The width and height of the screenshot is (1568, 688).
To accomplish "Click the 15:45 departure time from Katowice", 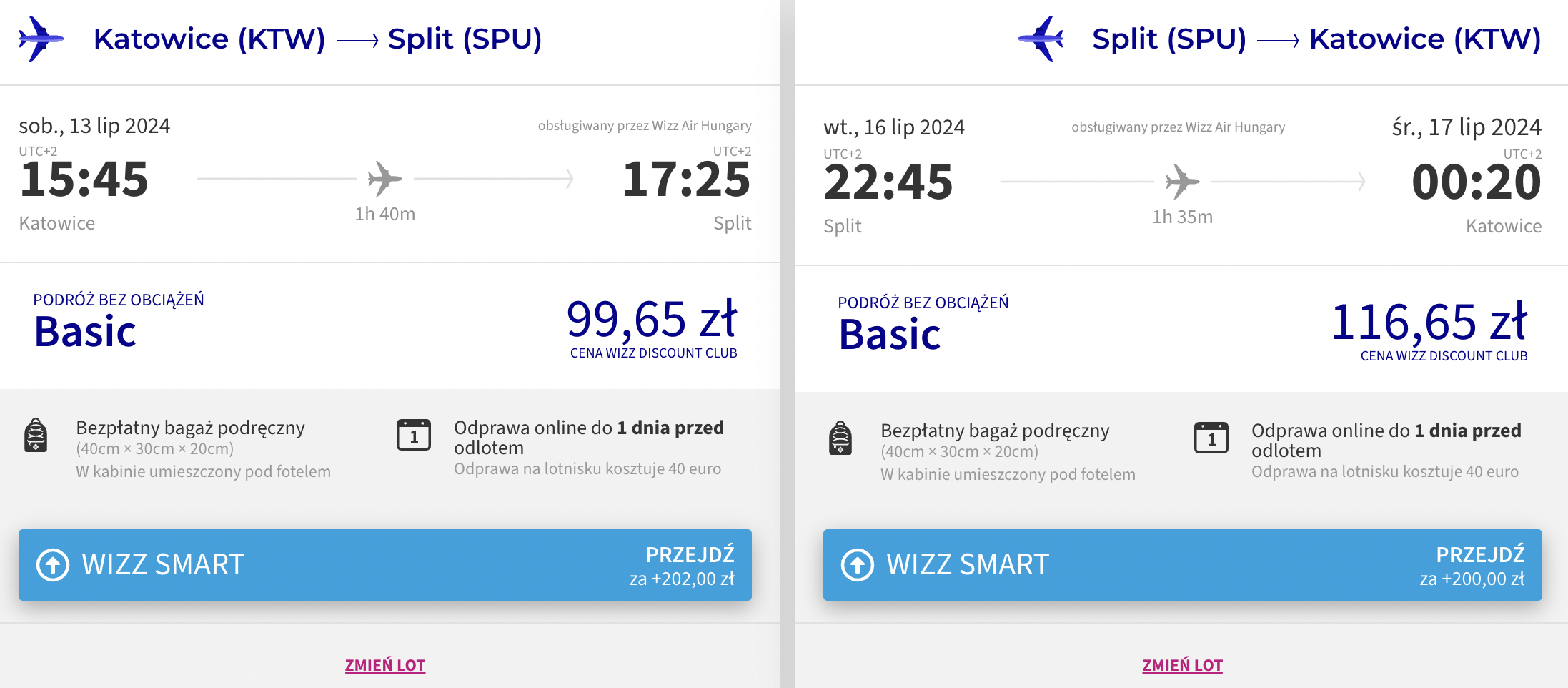I will (84, 179).
